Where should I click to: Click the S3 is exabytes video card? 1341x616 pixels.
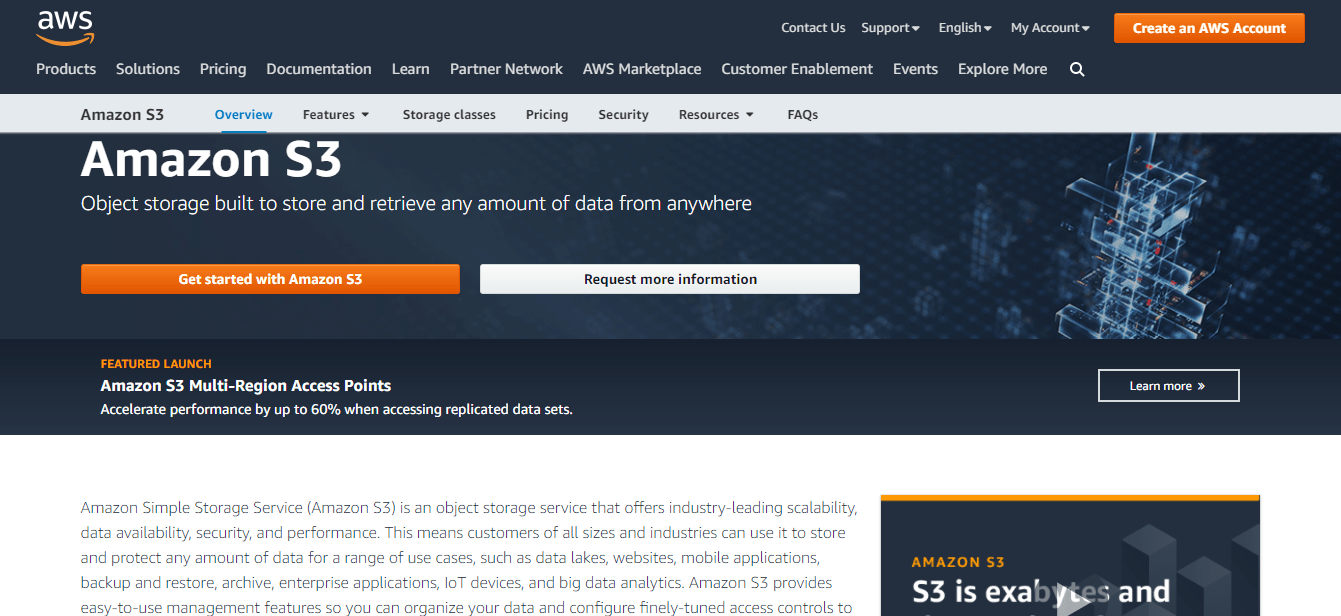coord(1070,556)
